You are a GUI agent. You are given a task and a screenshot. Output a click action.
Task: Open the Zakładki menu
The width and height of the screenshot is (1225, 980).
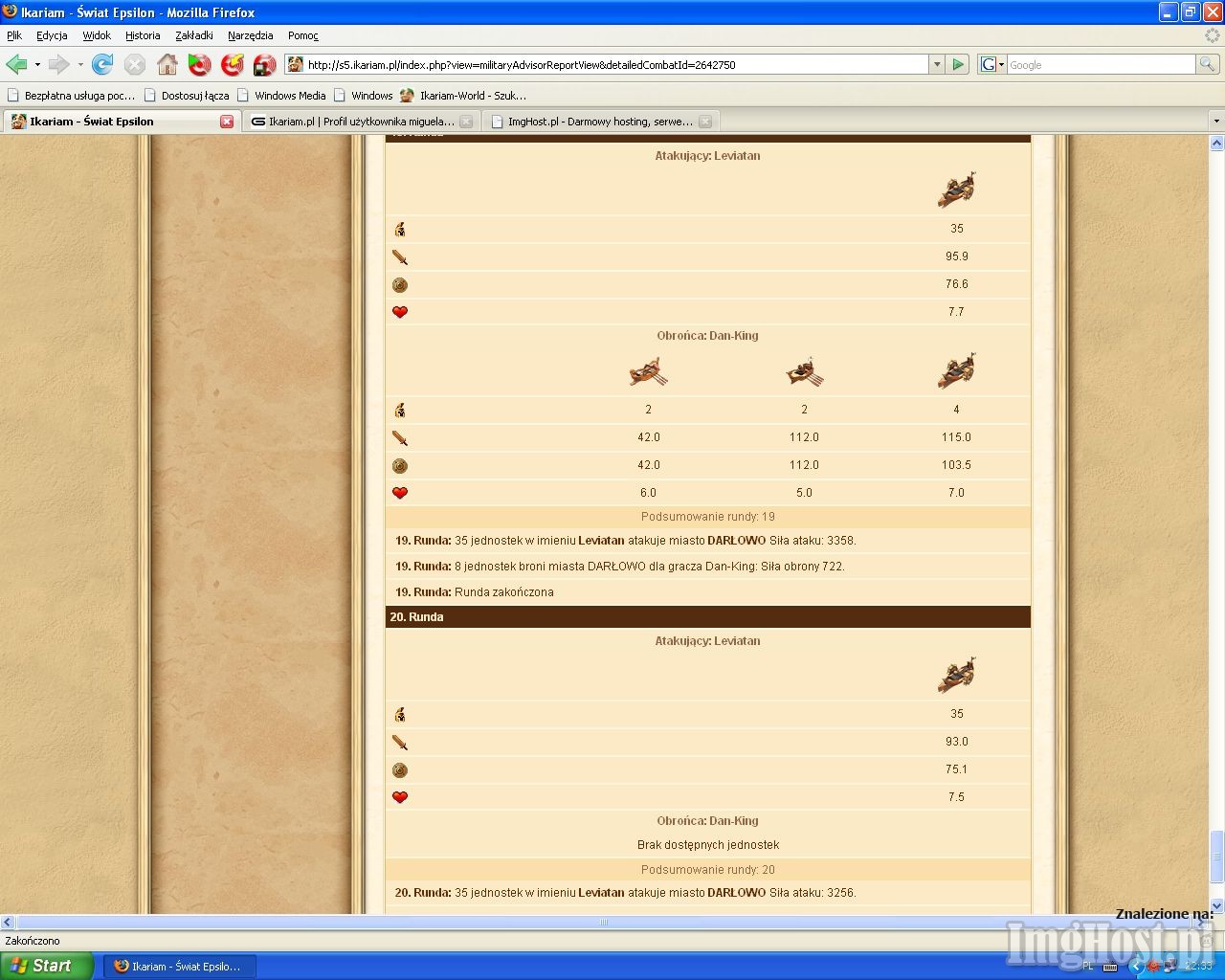click(x=194, y=35)
